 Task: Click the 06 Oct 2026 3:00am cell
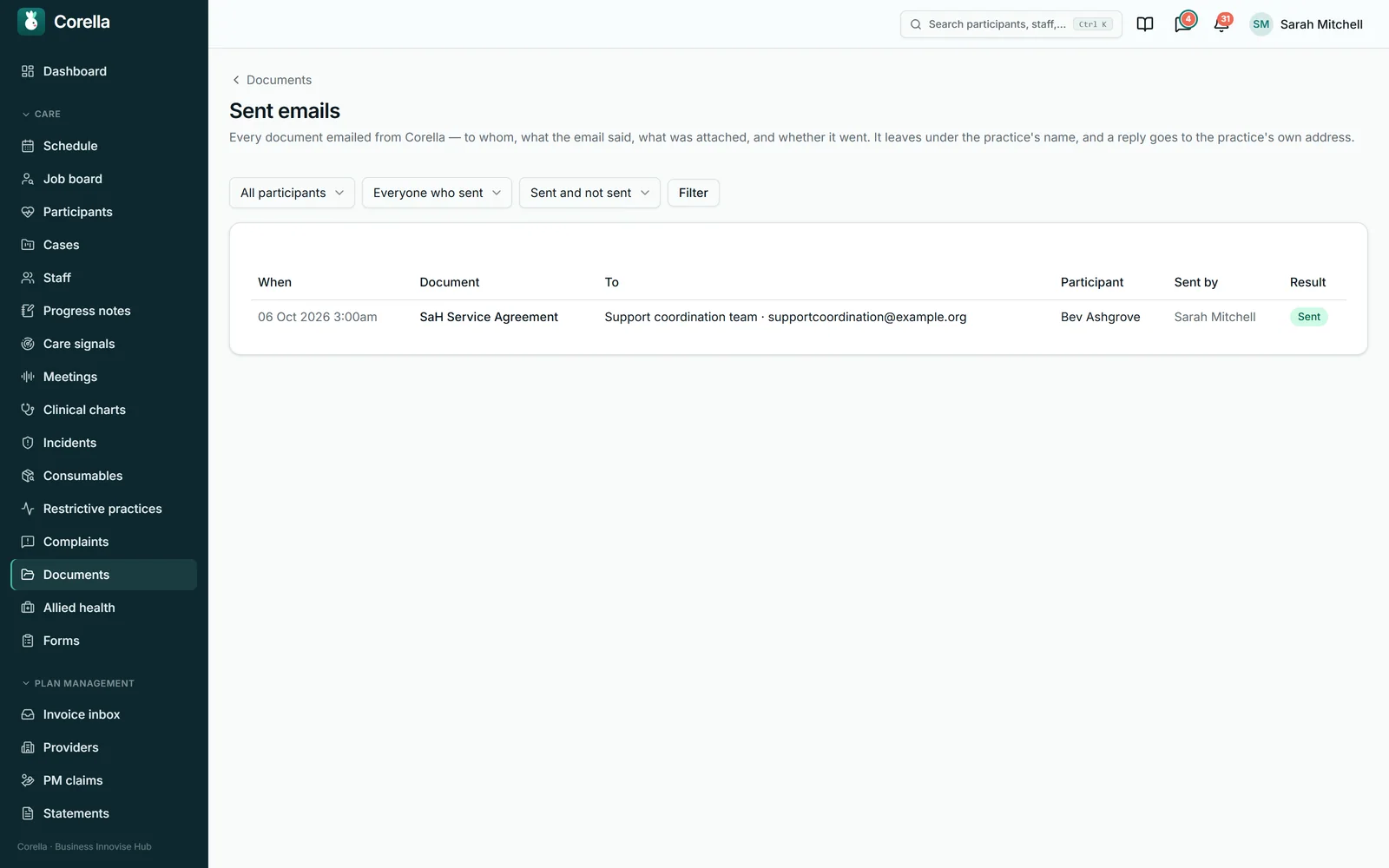click(x=317, y=317)
